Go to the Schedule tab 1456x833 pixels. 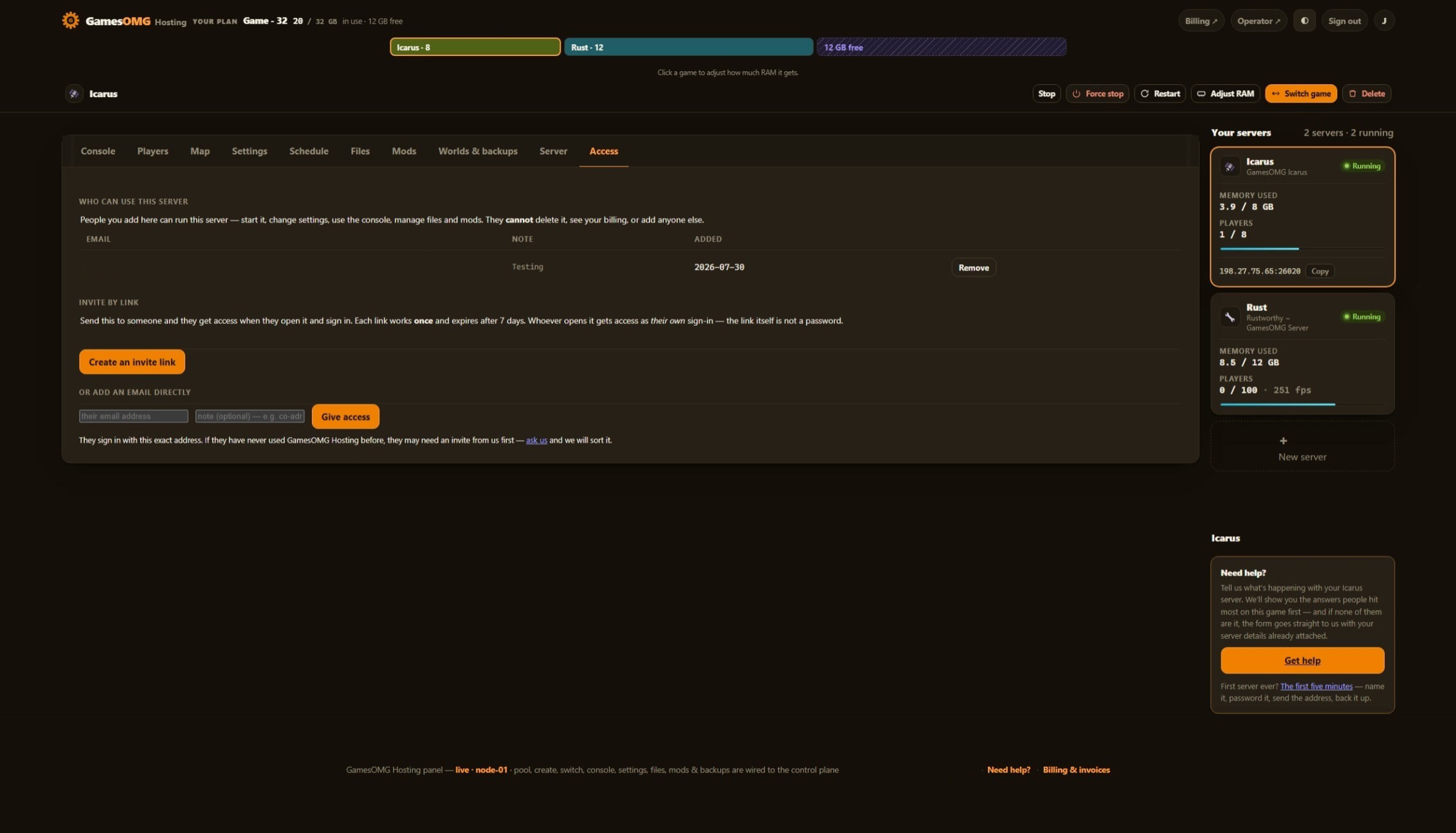coord(309,151)
